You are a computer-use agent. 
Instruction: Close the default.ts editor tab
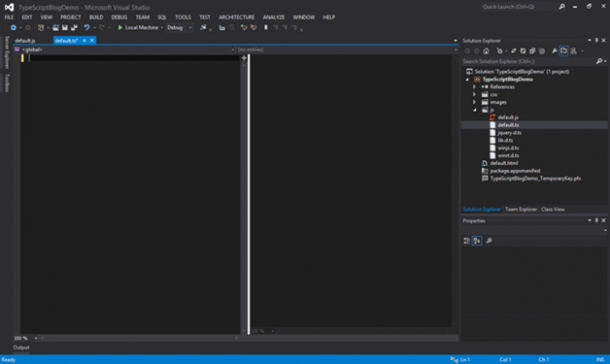[92, 40]
